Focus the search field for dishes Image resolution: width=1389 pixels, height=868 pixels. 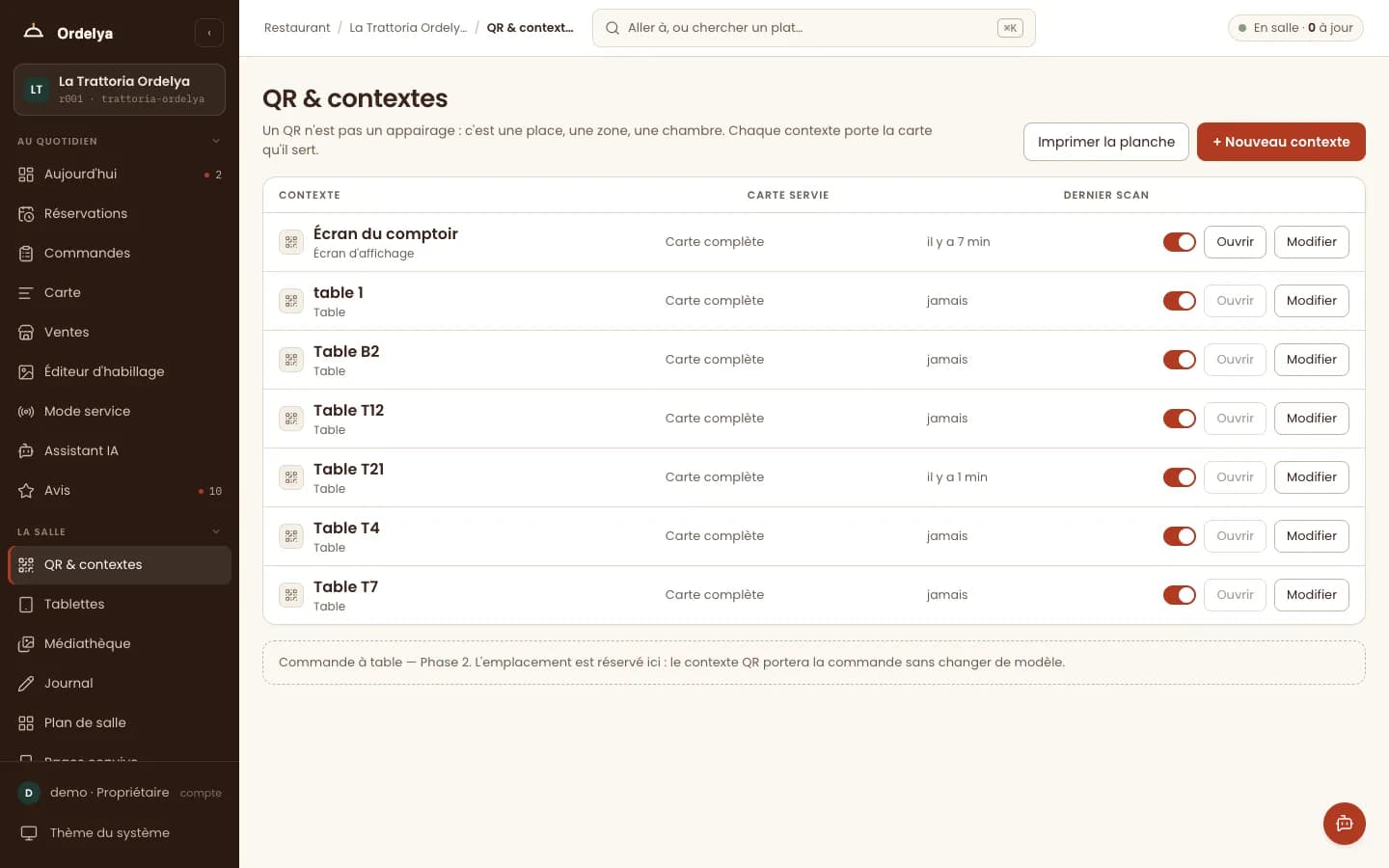(x=813, y=28)
